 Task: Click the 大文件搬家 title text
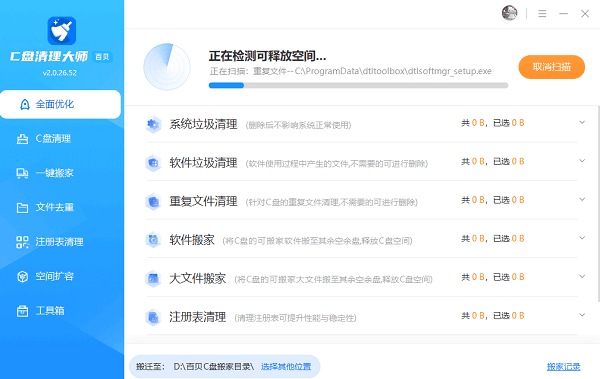[197, 278]
